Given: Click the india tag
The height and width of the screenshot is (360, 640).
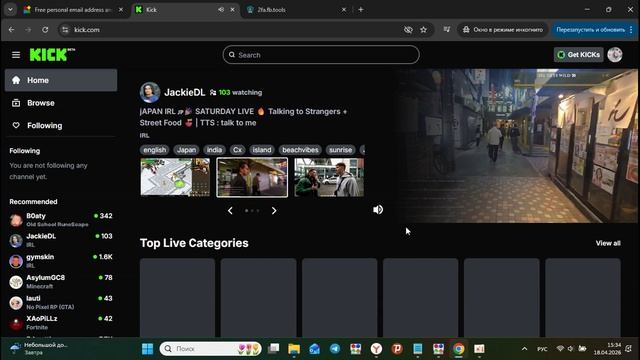Looking at the screenshot, I should coord(214,150).
